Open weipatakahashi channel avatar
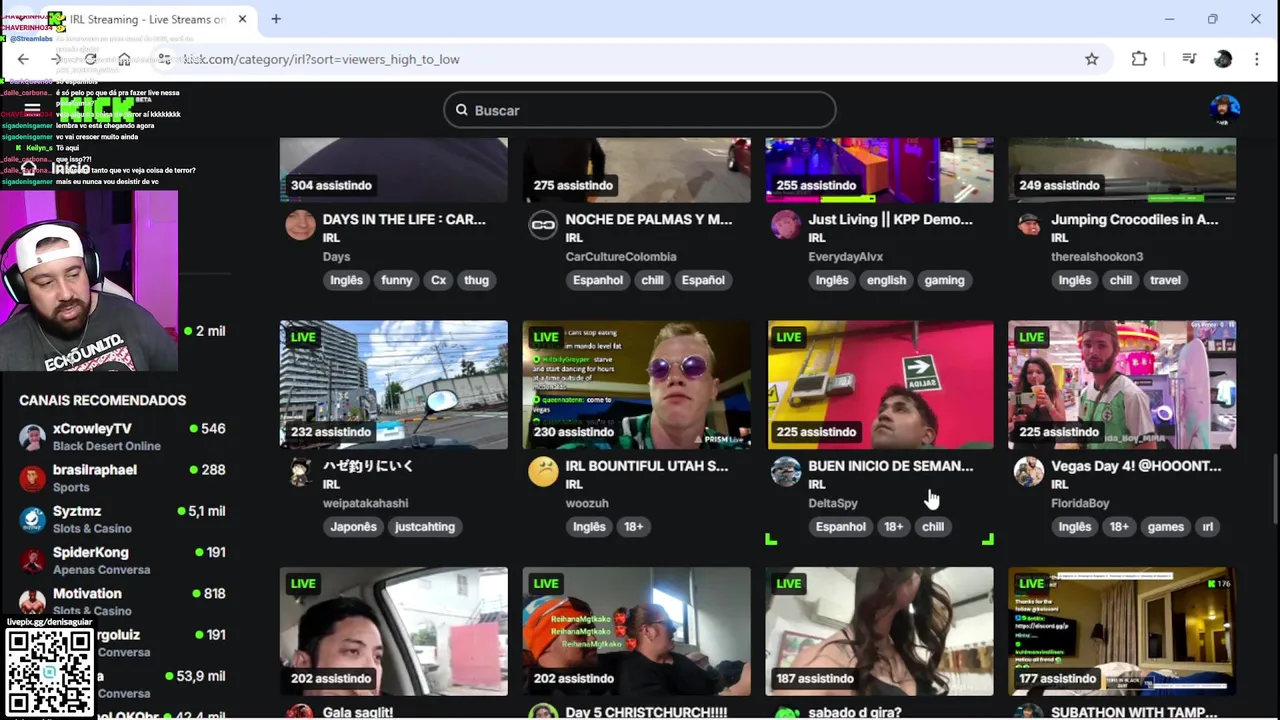Screen dimensions: 1280x720 click(x=300, y=471)
